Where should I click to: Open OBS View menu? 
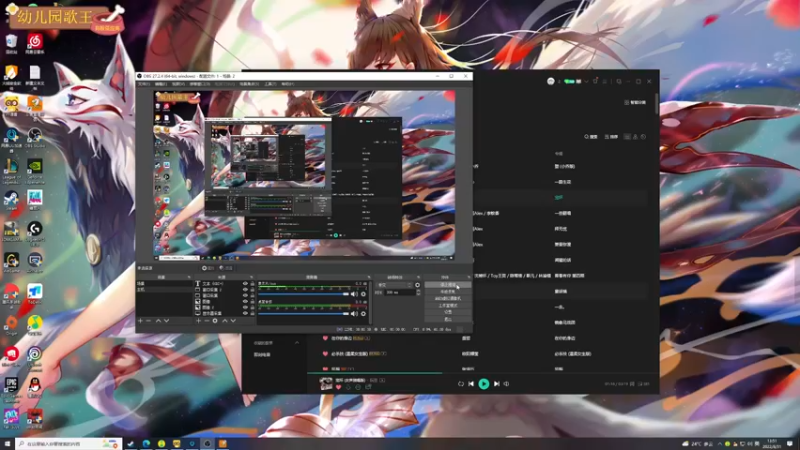click(x=178, y=84)
